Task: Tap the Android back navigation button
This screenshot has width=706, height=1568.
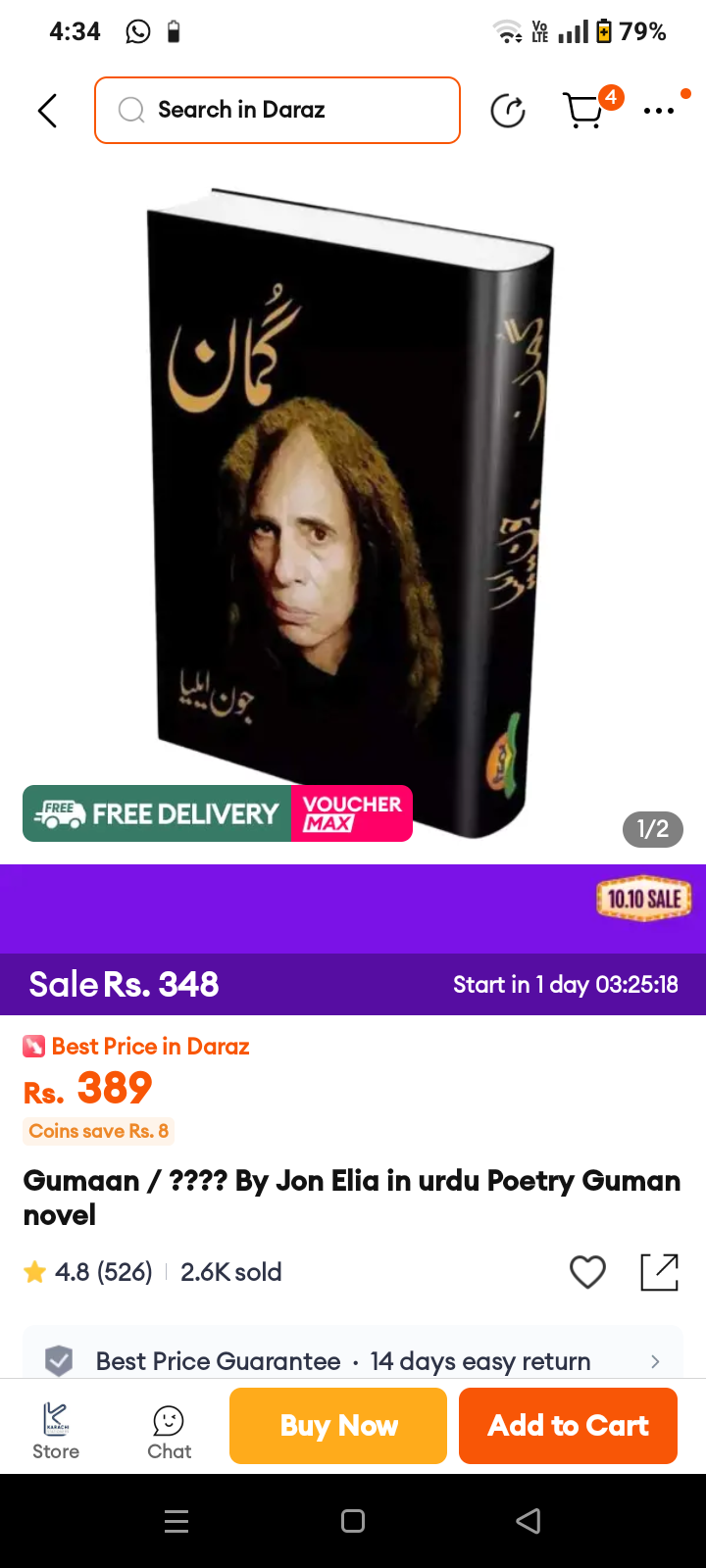Action: click(x=529, y=1521)
